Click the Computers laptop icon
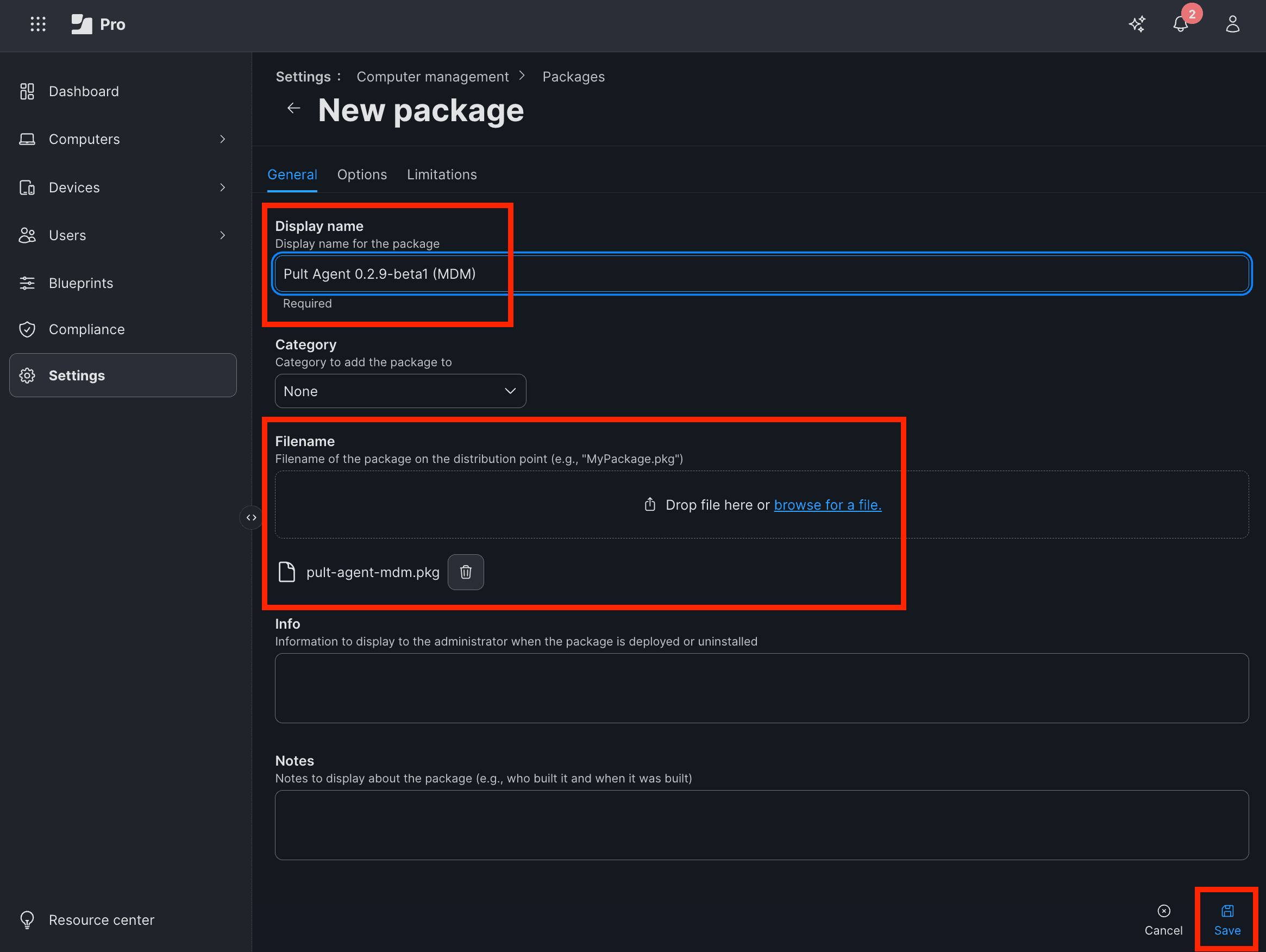The width and height of the screenshot is (1266, 952). click(x=27, y=139)
